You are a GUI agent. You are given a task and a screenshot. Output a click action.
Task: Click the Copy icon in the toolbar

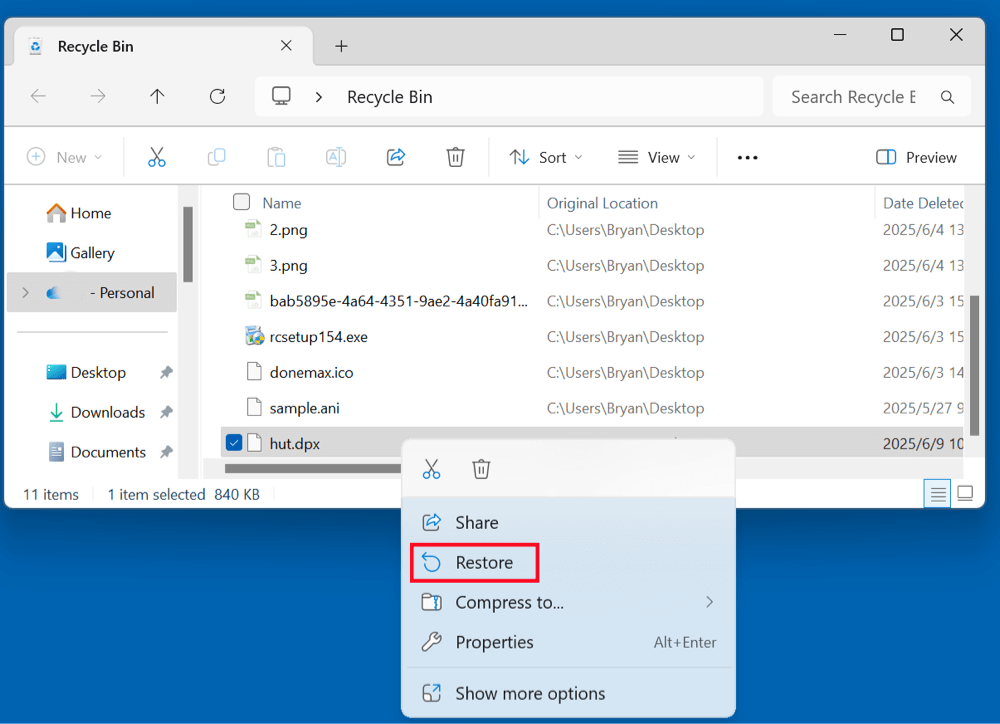[216, 157]
